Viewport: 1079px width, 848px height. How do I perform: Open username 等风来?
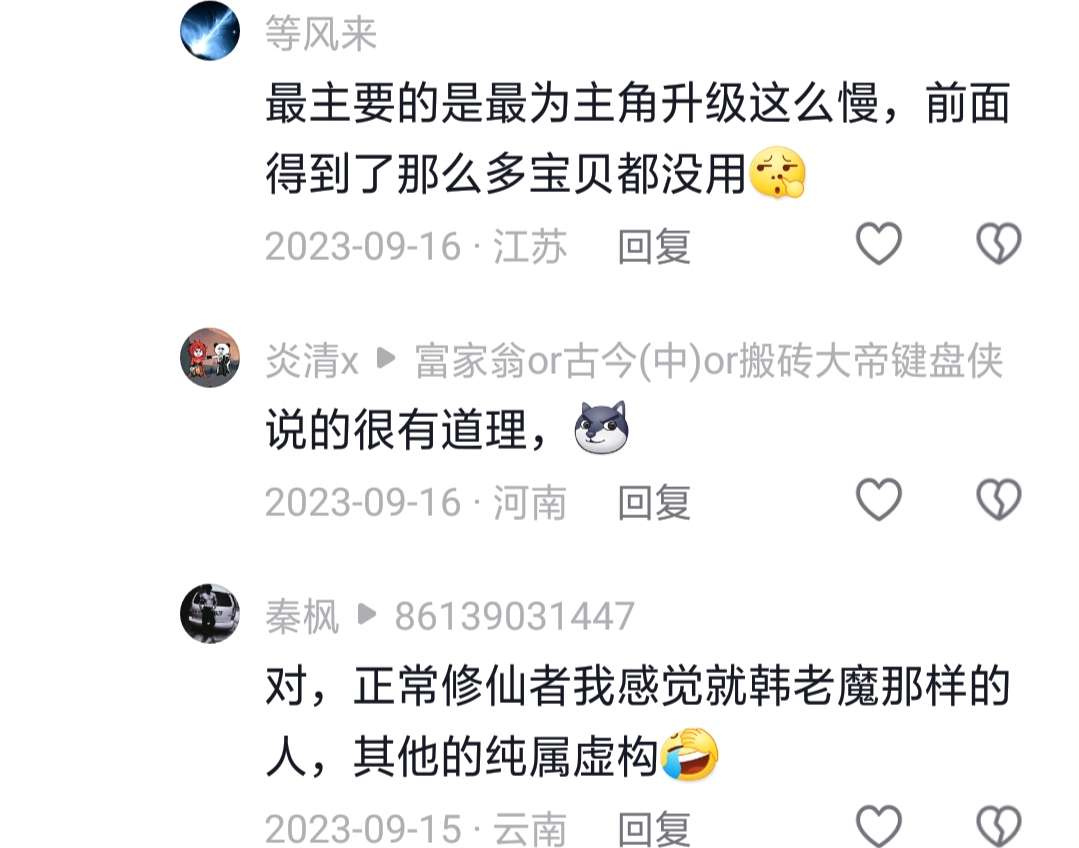coord(321,33)
